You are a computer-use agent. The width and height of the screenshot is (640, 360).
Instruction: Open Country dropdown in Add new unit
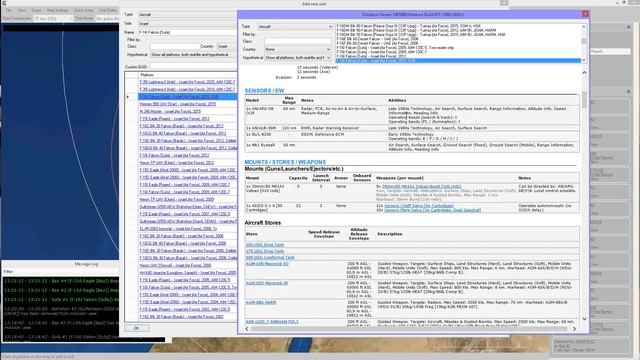click(227, 47)
